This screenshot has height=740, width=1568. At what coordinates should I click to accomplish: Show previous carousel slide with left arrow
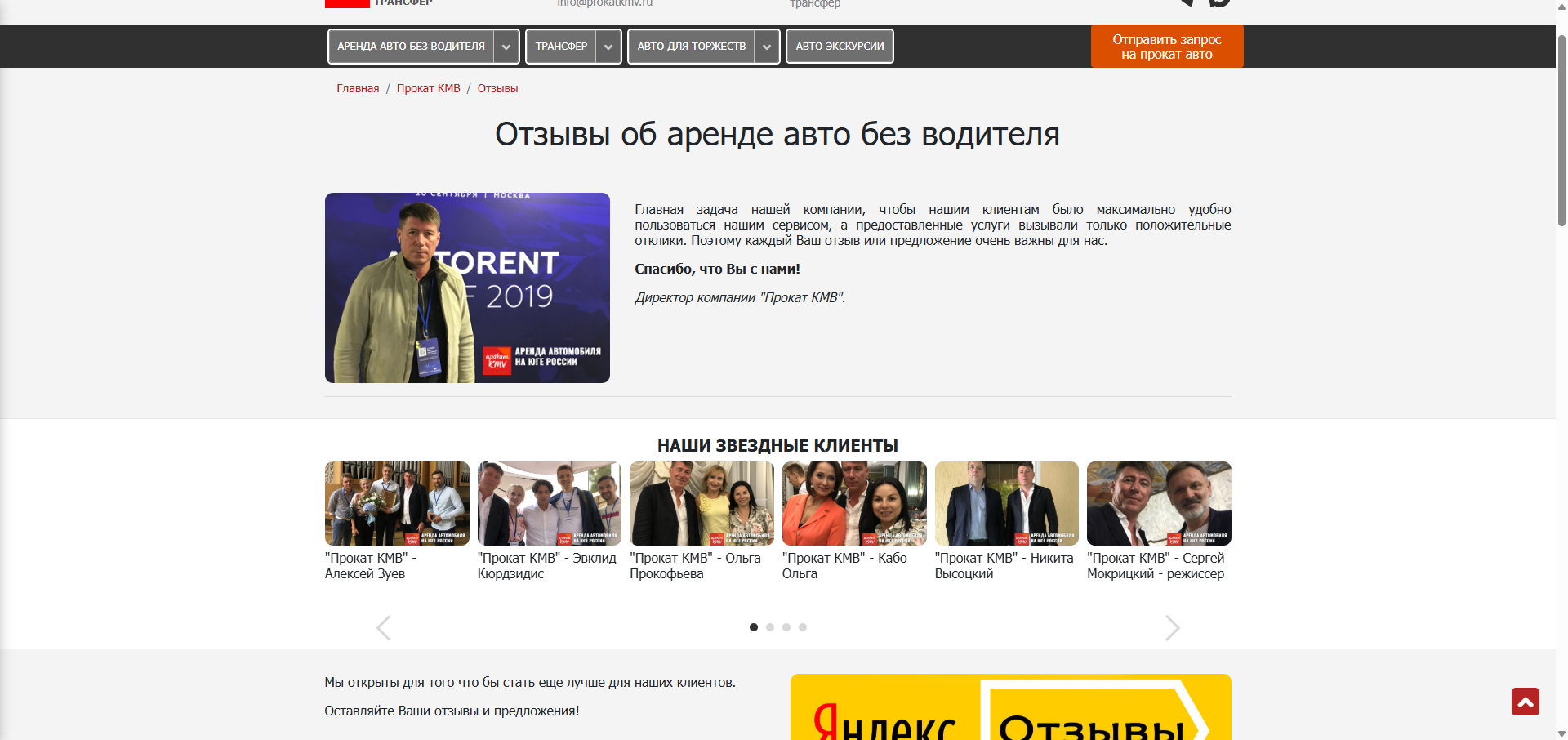384,627
